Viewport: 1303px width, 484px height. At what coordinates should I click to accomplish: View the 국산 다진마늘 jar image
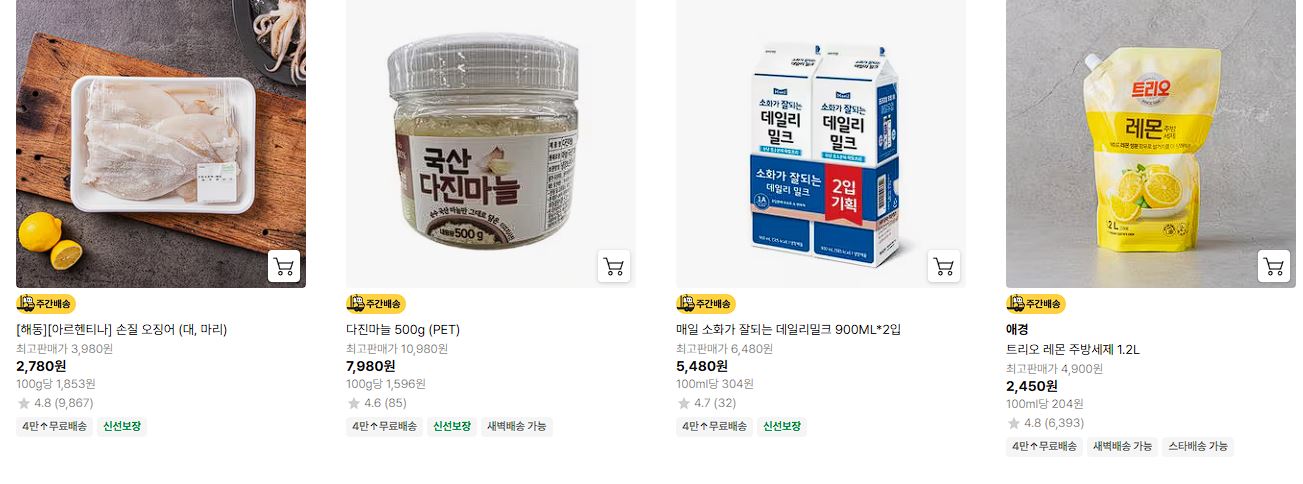[491, 144]
